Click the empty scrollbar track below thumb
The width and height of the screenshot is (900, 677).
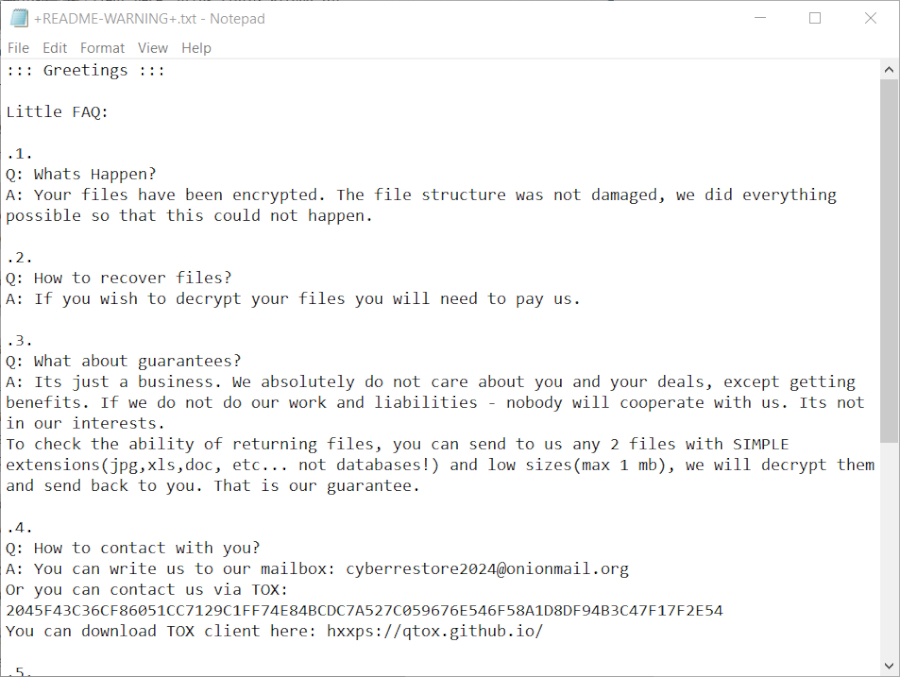[x=888, y=550]
